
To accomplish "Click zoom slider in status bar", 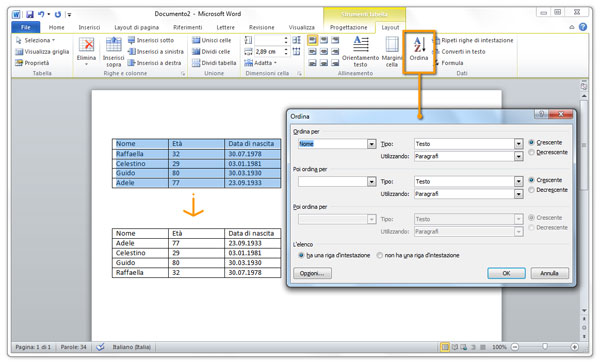I will point(545,347).
